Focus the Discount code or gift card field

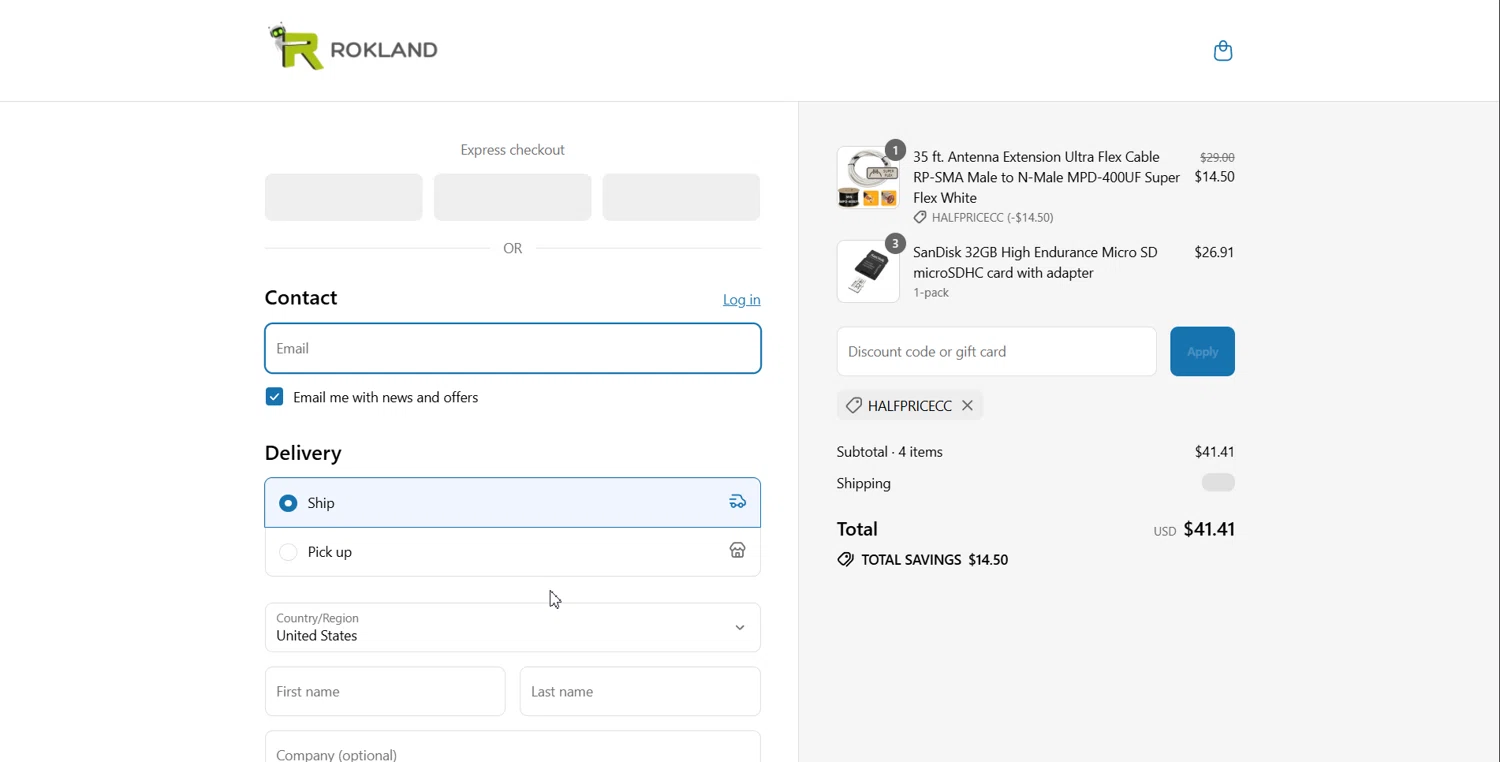(x=996, y=352)
